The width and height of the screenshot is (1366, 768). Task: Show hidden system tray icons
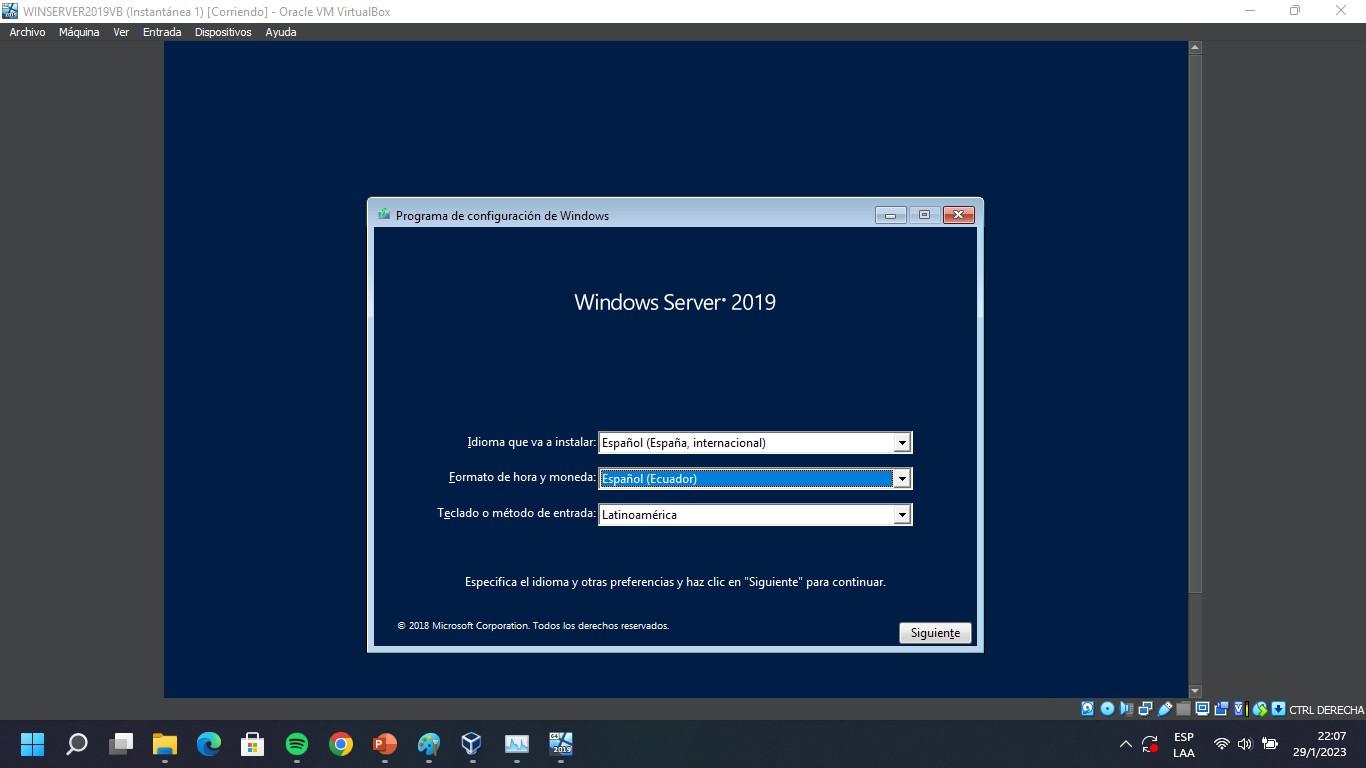[1125, 744]
